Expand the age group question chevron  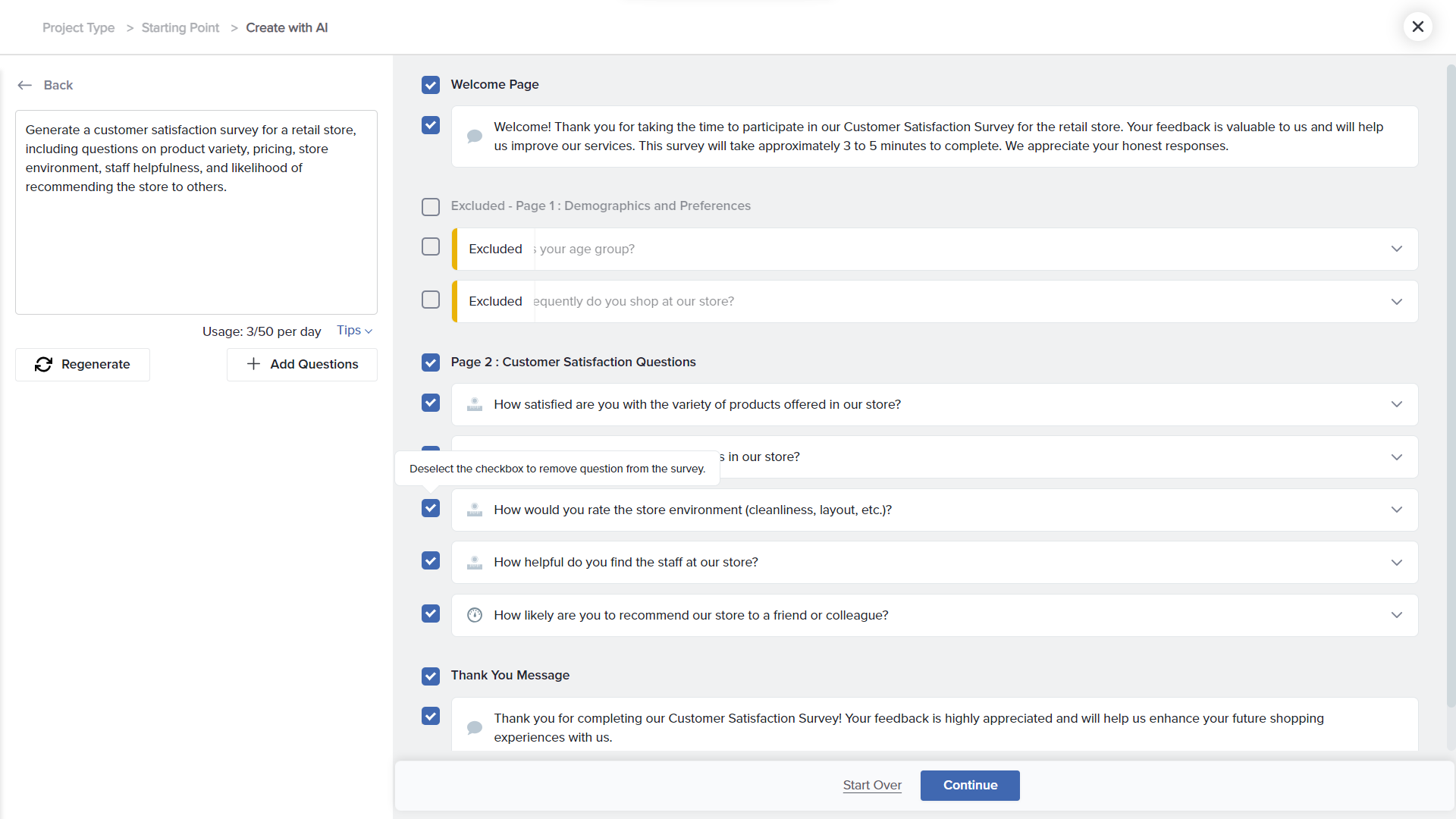click(1397, 249)
